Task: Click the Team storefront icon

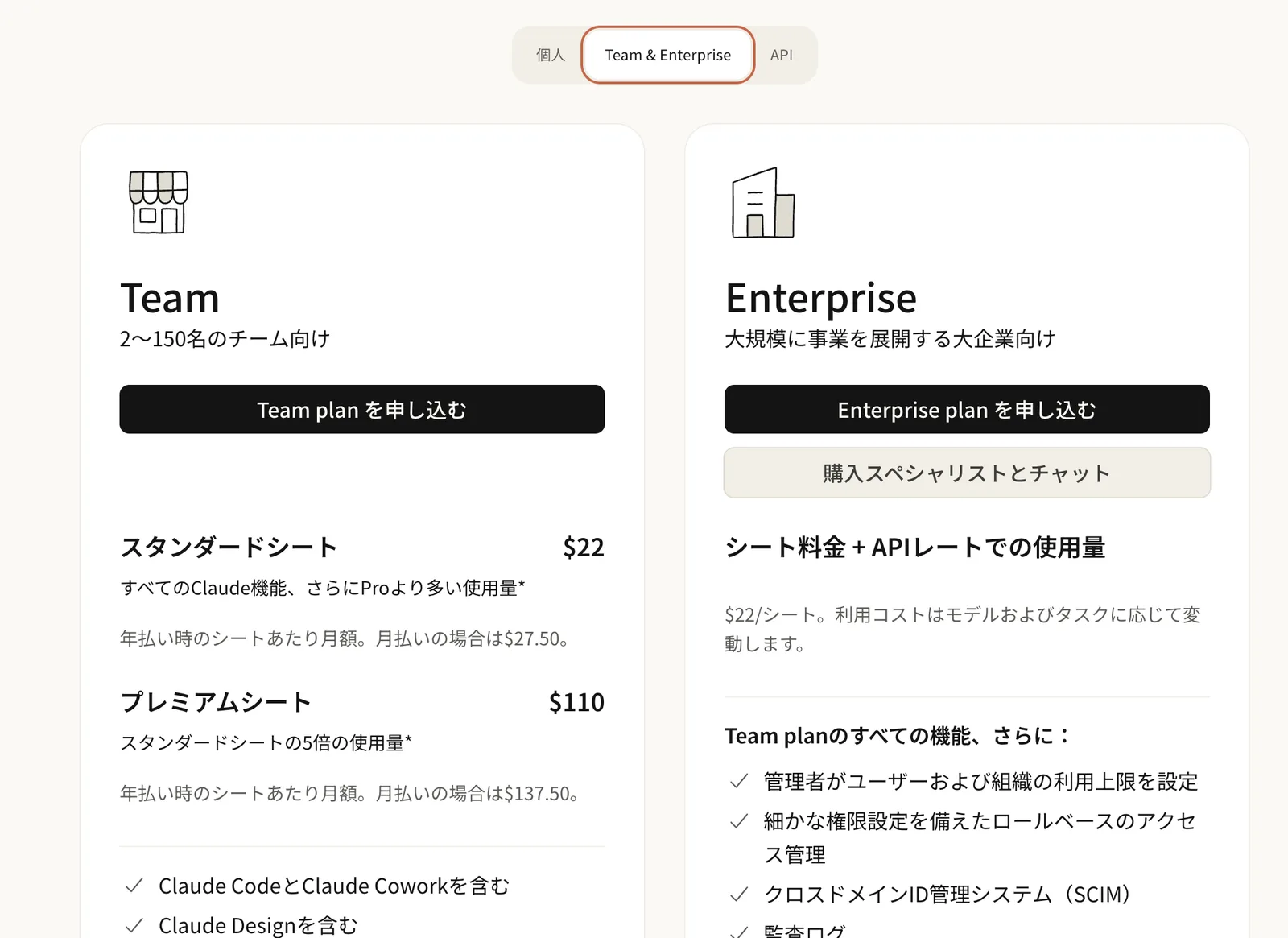Action: pos(159,202)
